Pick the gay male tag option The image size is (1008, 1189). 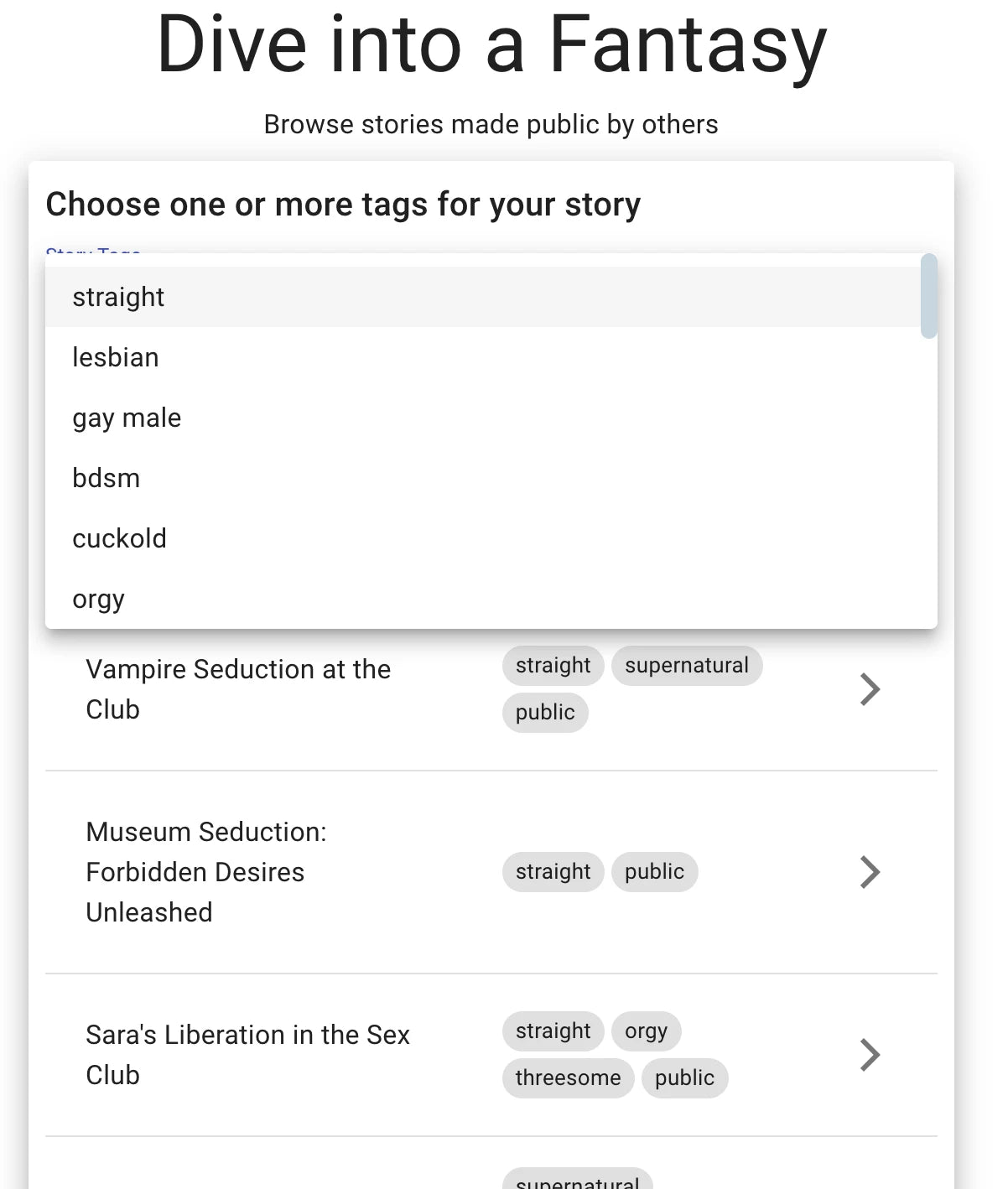[127, 418]
